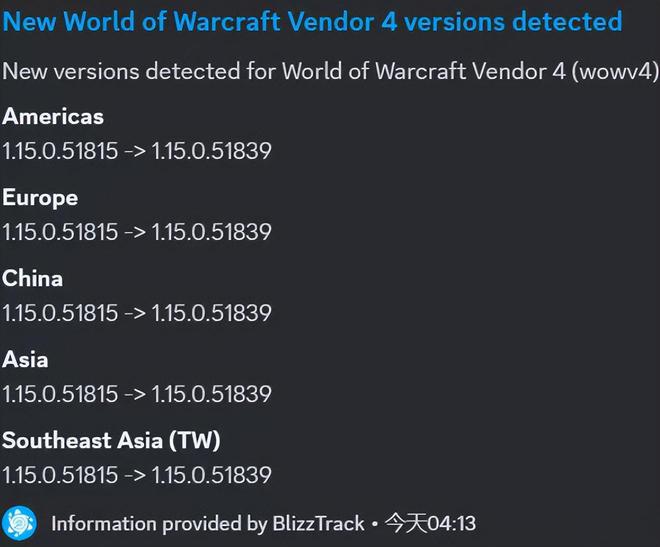Select the Southeast Asia (TW) heading
This screenshot has height=547, width=660.
pyautogui.click(x=111, y=441)
